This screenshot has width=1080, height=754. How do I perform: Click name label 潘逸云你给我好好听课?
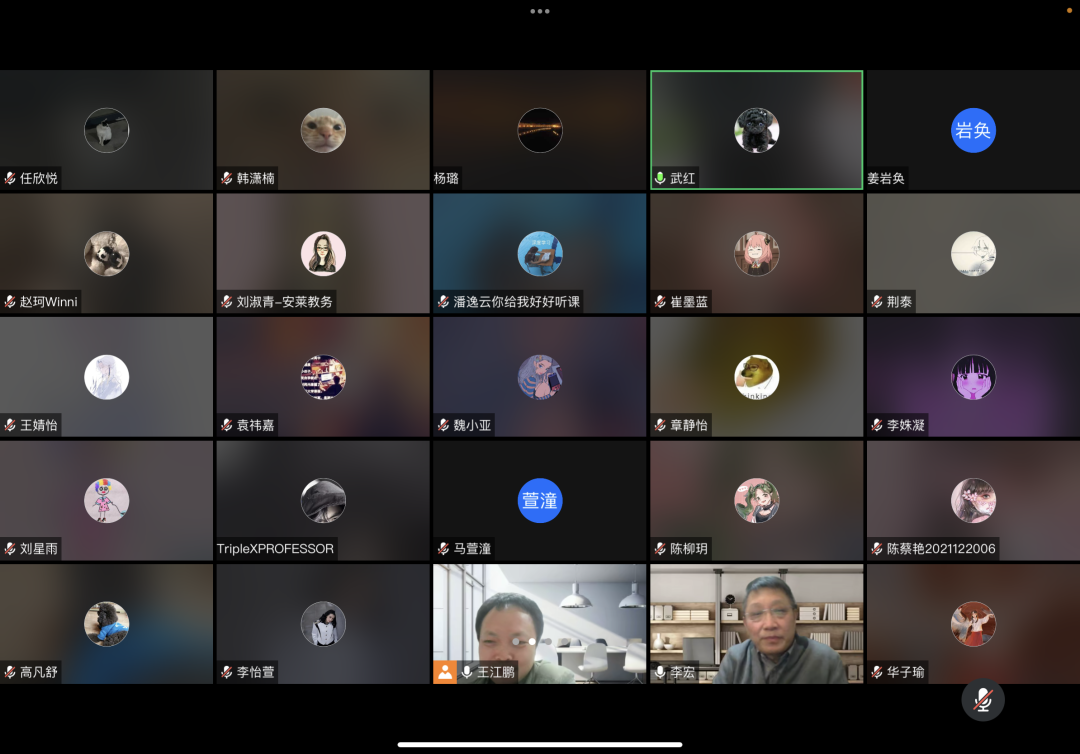[x=517, y=302]
